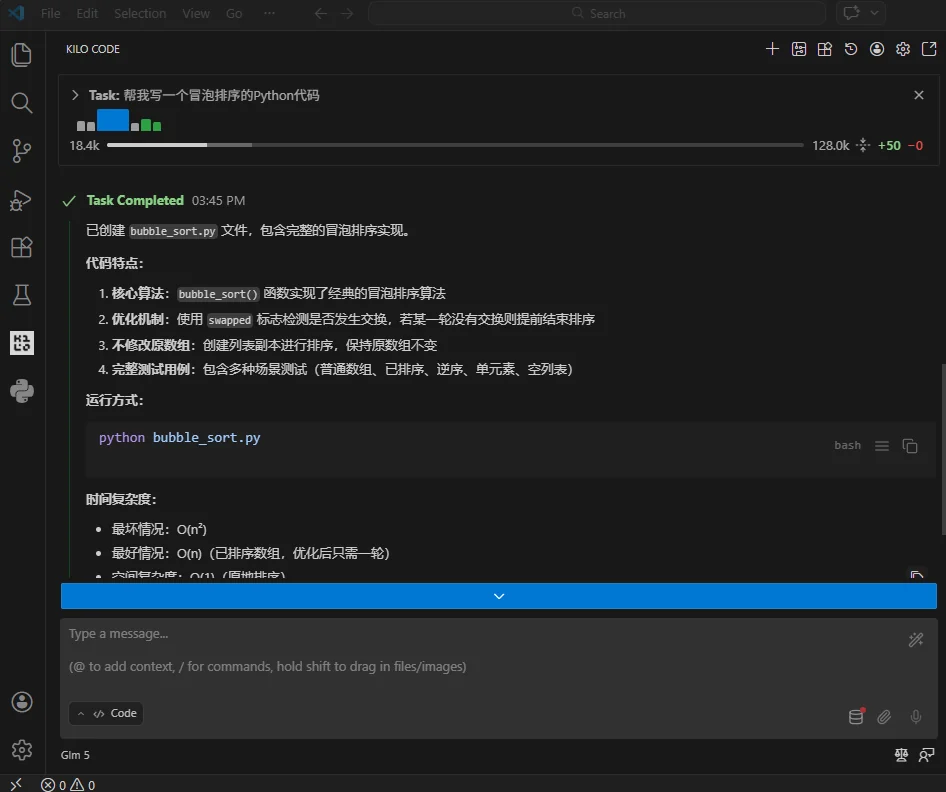Attach a file with paperclip icon
This screenshot has width=946, height=792.
(884, 717)
